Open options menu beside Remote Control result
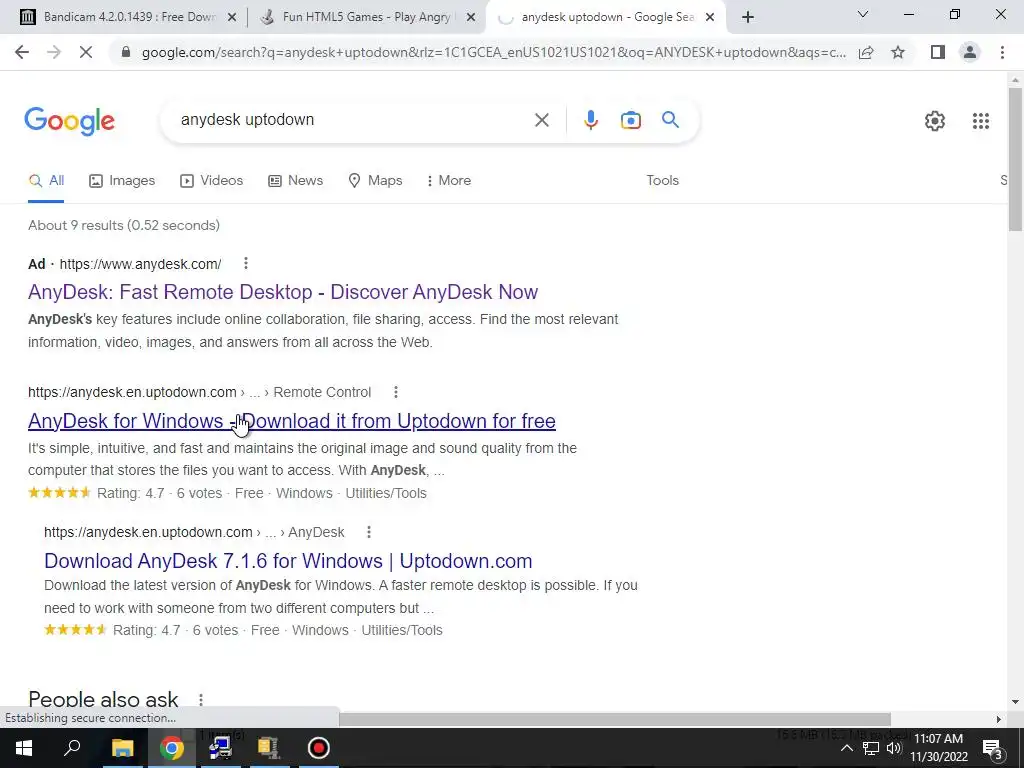Image resolution: width=1024 pixels, height=768 pixels. tap(395, 392)
